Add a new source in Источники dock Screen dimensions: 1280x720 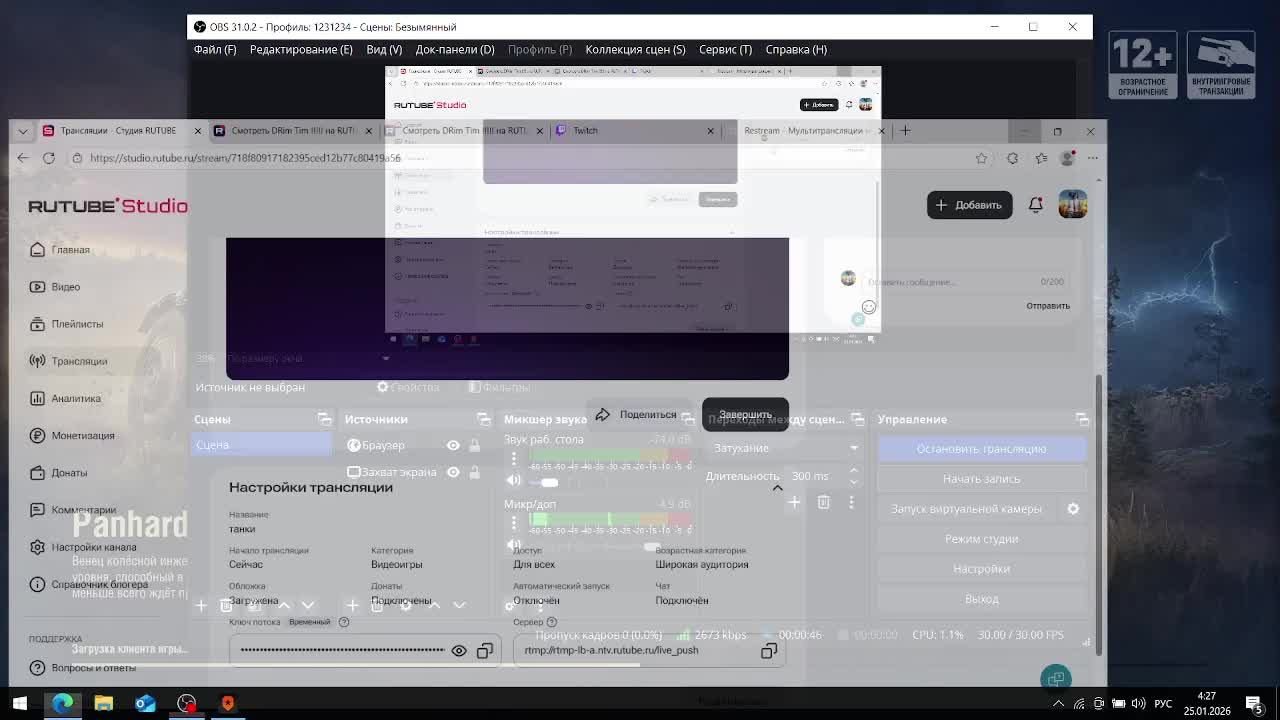click(352, 605)
